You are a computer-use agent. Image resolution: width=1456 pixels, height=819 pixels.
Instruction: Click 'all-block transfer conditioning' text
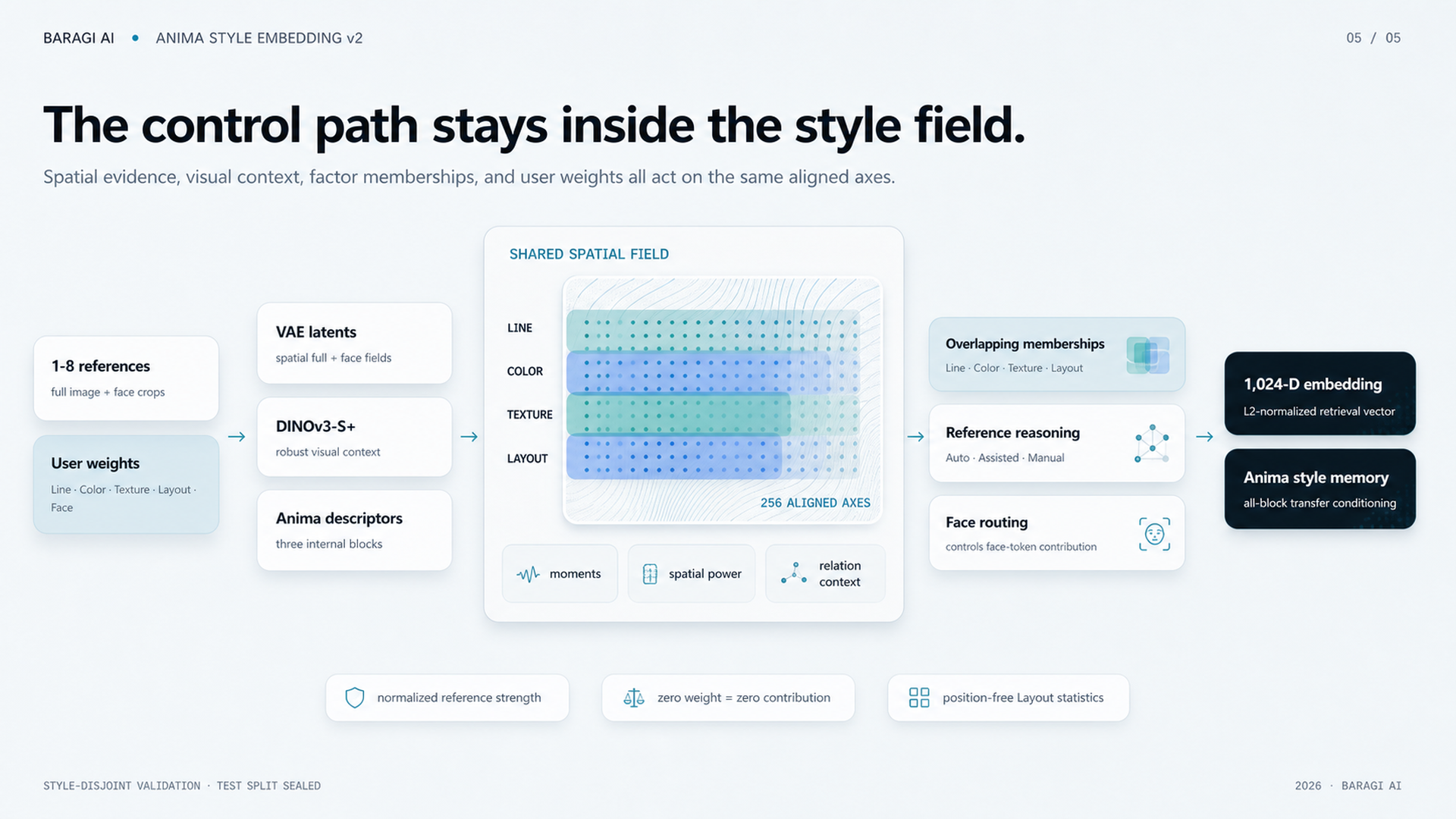1319,504
